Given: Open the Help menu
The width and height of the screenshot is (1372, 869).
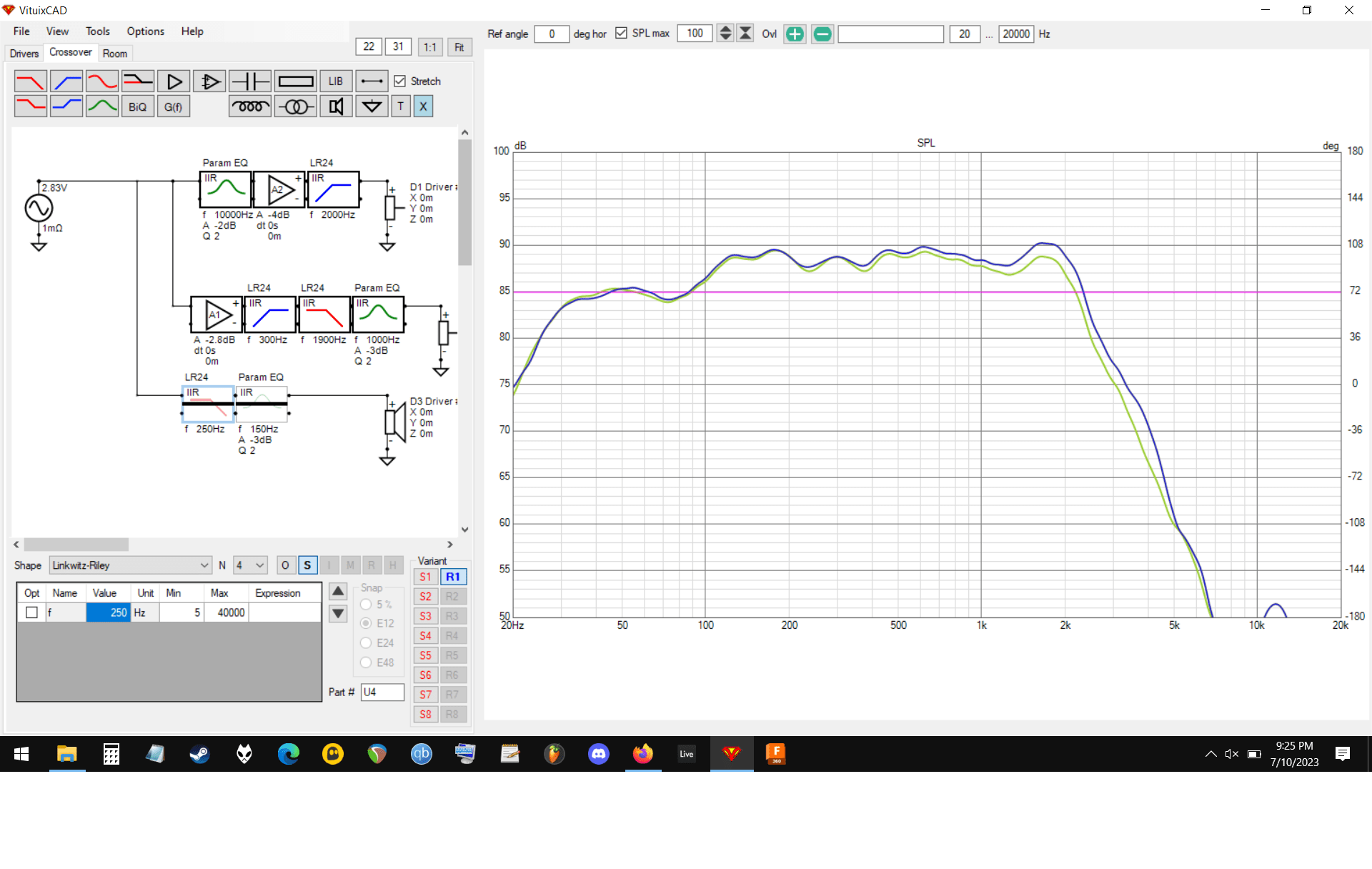Looking at the screenshot, I should click(192, 31).
